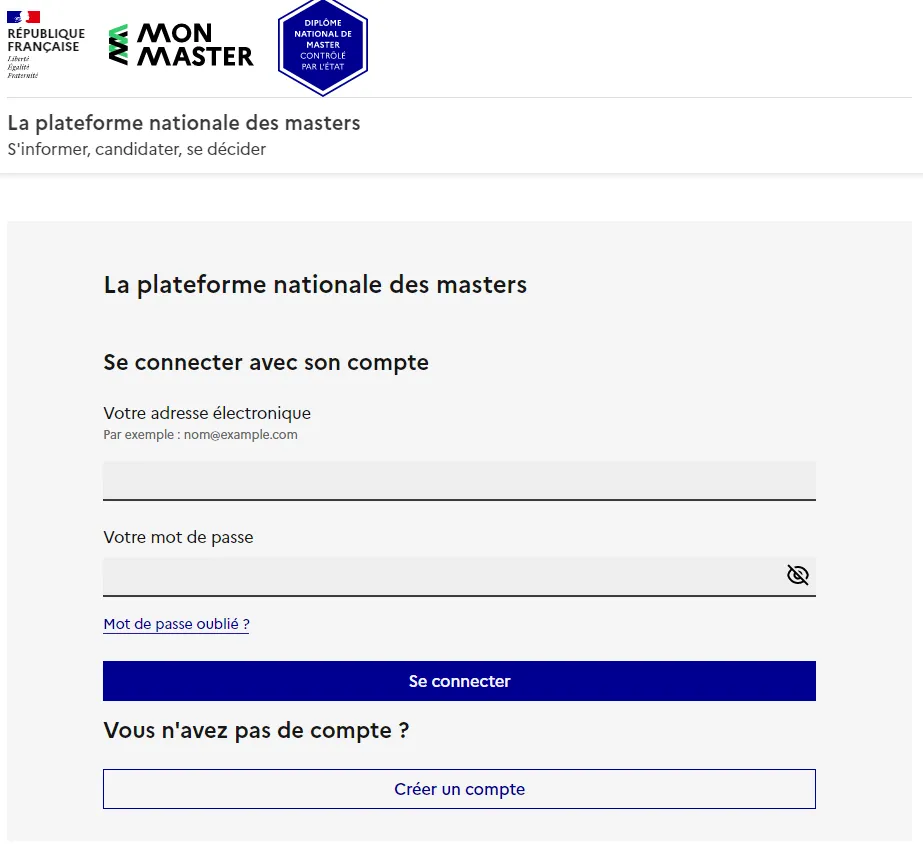Click the large form heading 'La plateforme nationale des masters'
923x854 pixels.
tap(315, 285)
